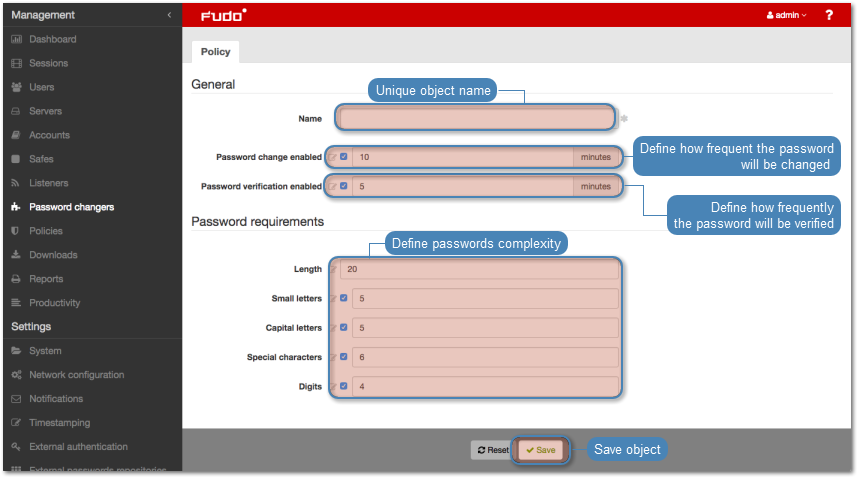Screen dimensions: 859x479
Task: Toggle the Capital letters checkbox
Action: 344,327
